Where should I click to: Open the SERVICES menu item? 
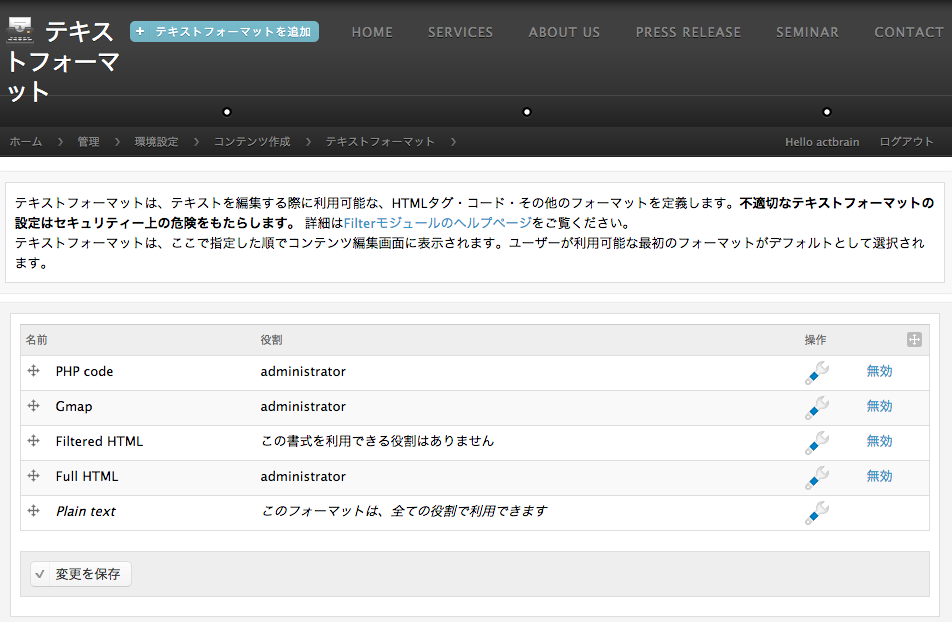click(x=460, y=32)
